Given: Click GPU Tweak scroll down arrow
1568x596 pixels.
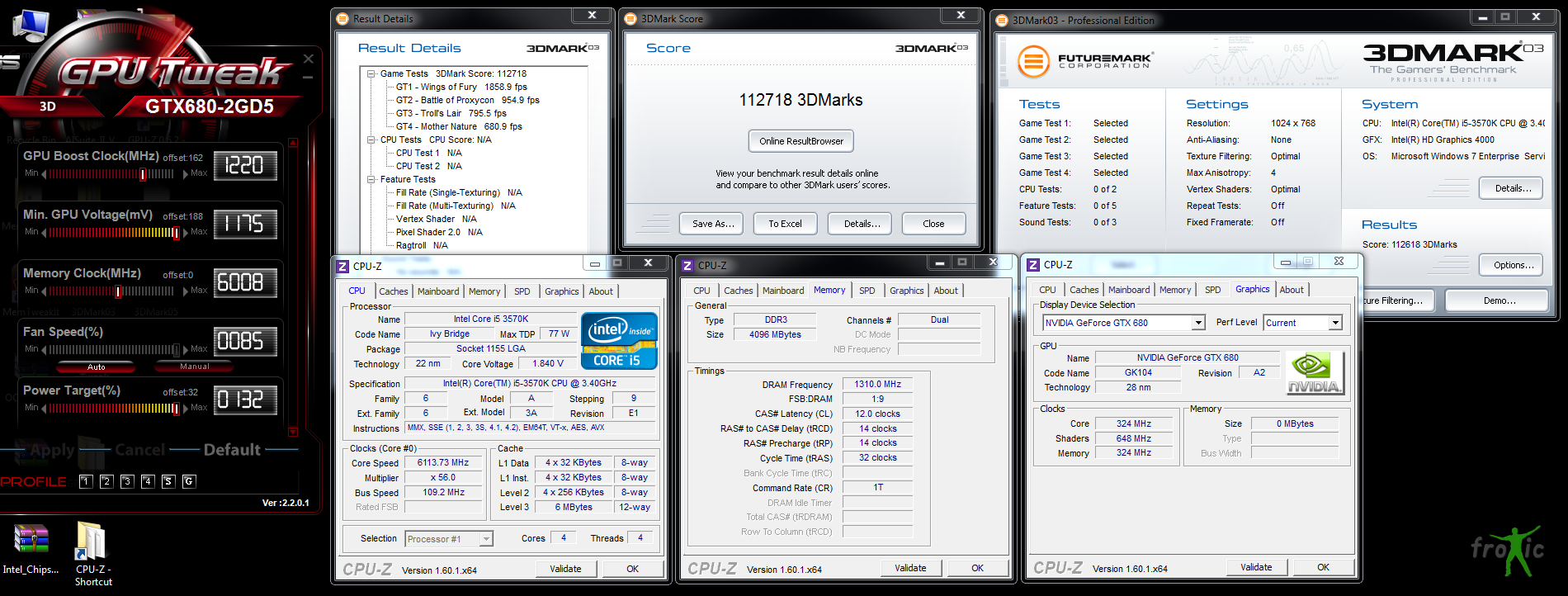Looking at the screenshot, I should pyautogui.click(x=293, y=432).
